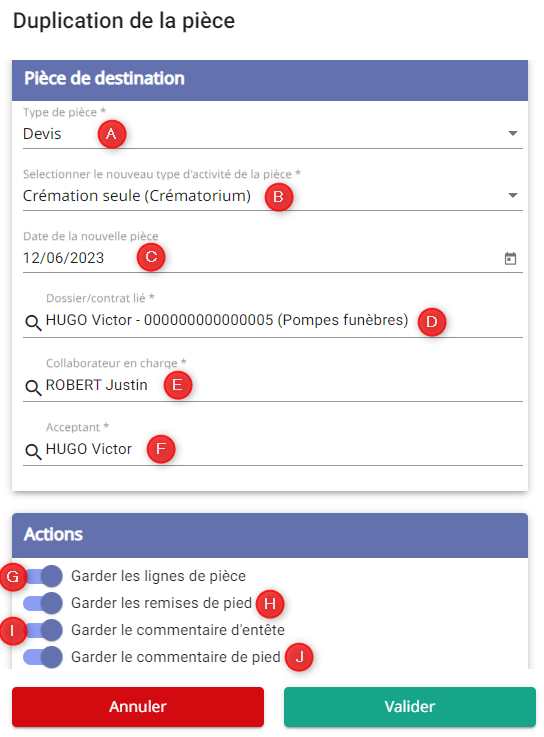The image size is (544, 737).
Task: Click the date field showing 12/06/2023
Action: (x=273, y=258)
